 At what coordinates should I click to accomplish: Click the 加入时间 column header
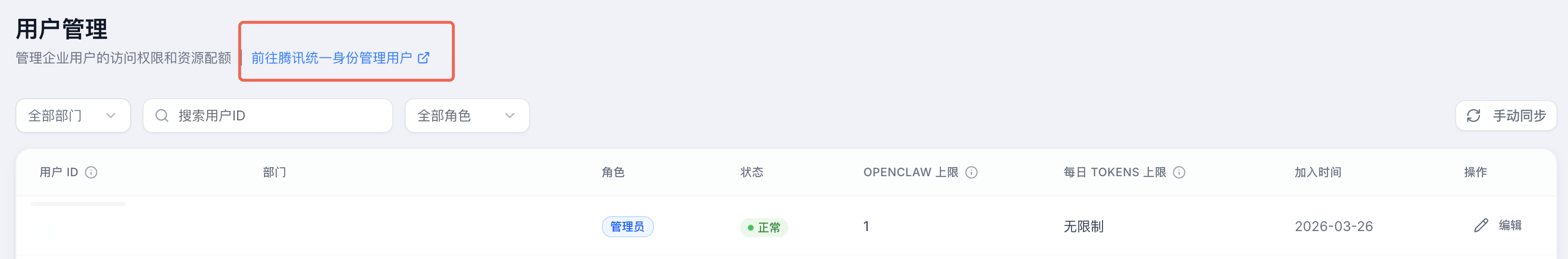tap(1317, 173)
